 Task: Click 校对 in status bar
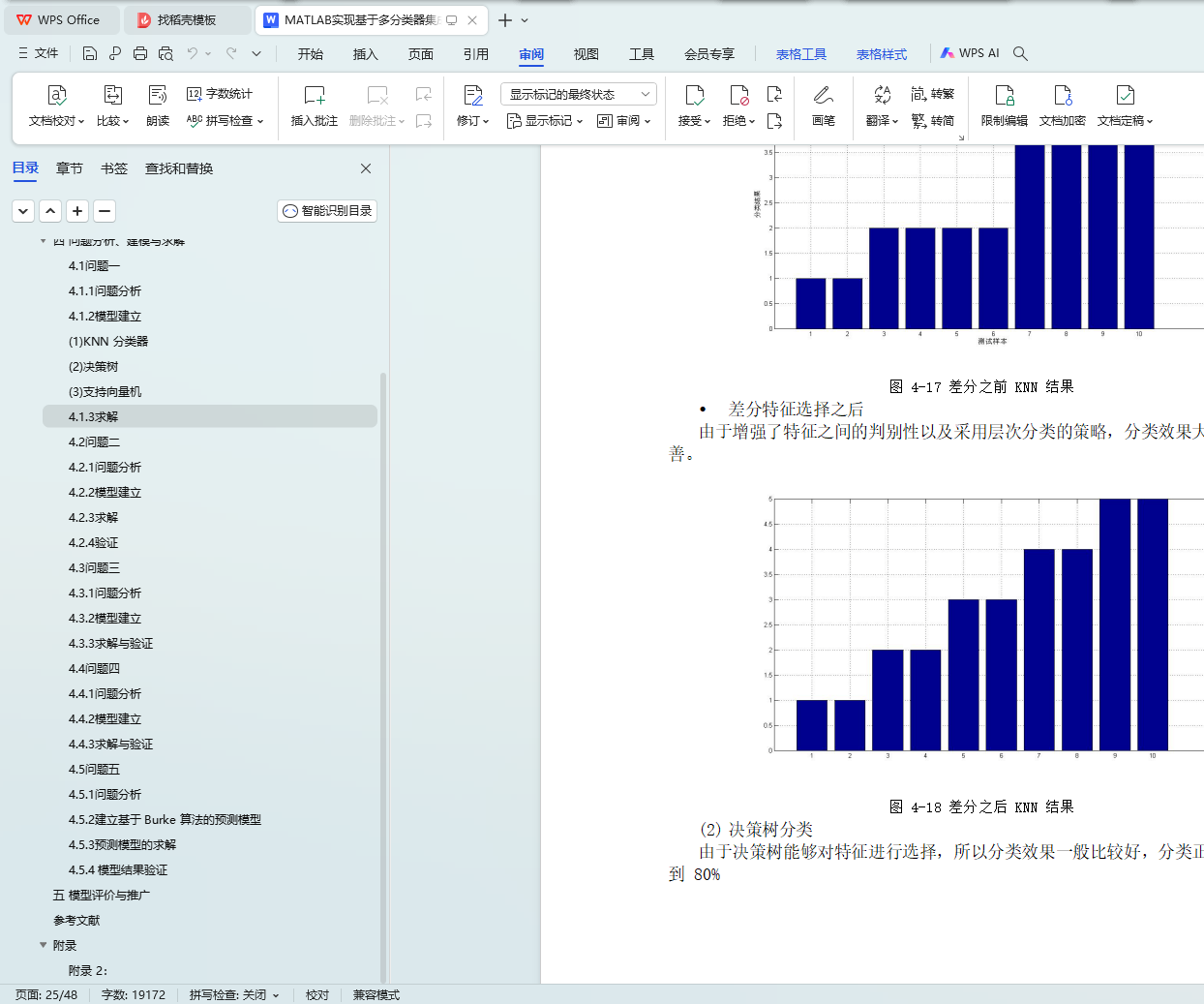317,994
